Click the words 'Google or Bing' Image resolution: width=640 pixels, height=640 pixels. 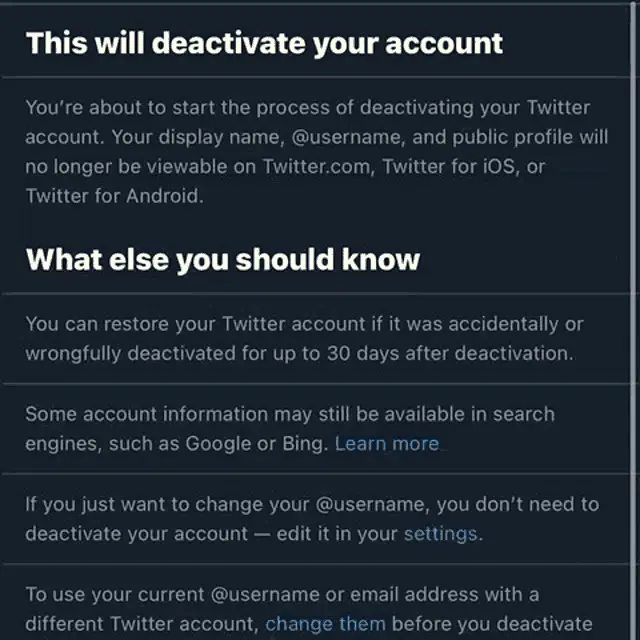[254, 444]
